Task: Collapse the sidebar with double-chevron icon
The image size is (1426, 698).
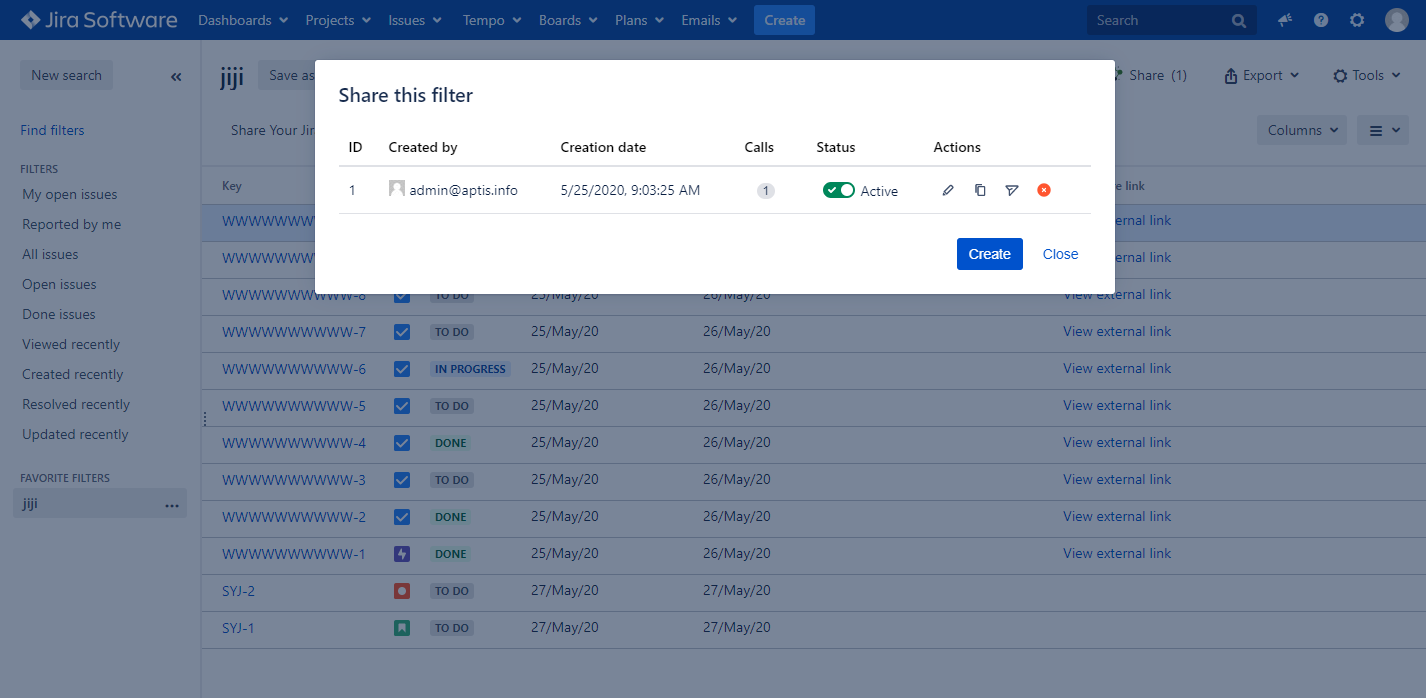Action: [176, 76]
